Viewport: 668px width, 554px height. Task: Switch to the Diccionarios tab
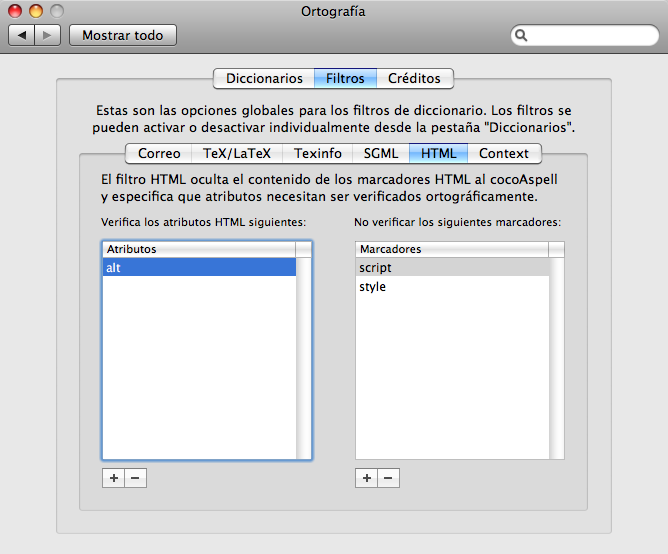(x=264, y=78)
